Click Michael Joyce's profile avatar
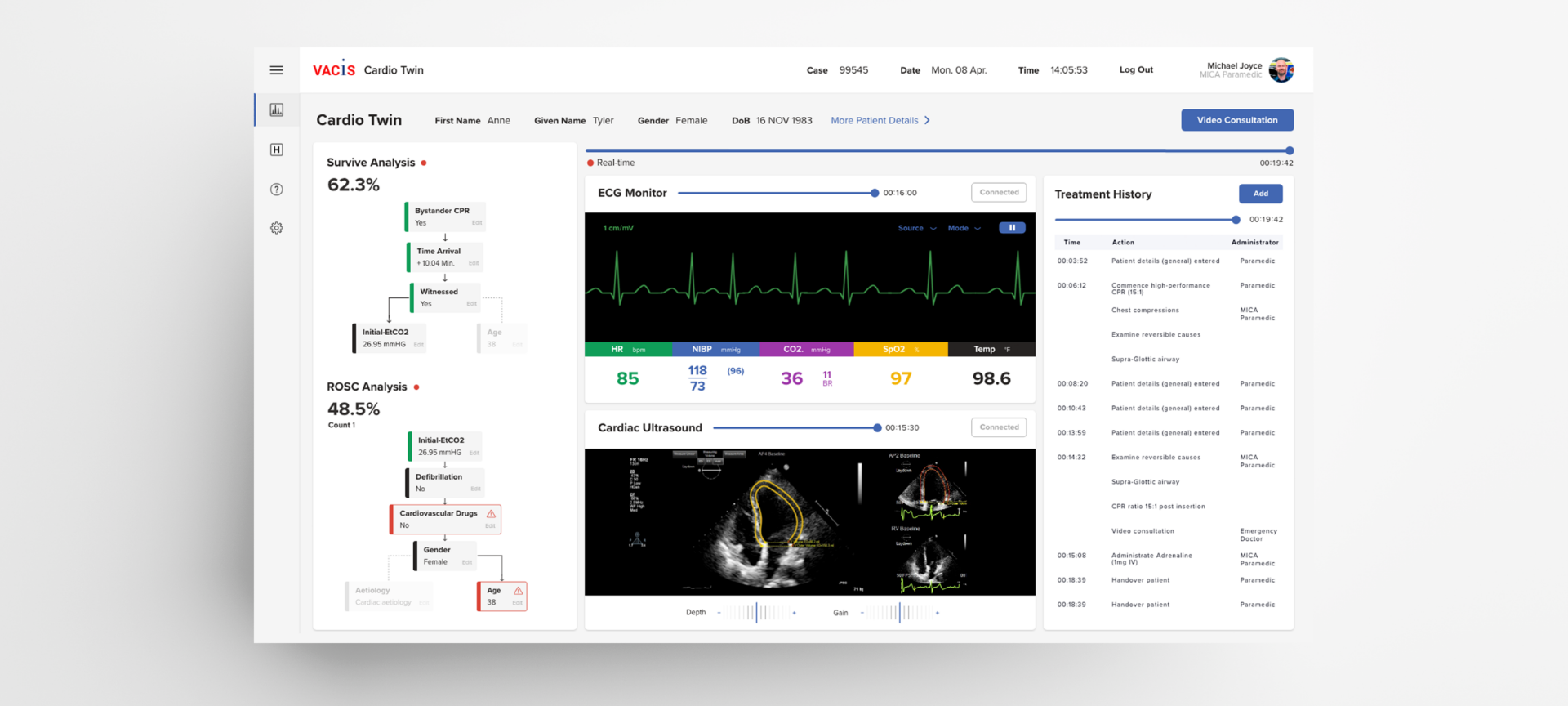Image resolution: width=1568 pixels, height=706 pixels. click(1281, 70)
